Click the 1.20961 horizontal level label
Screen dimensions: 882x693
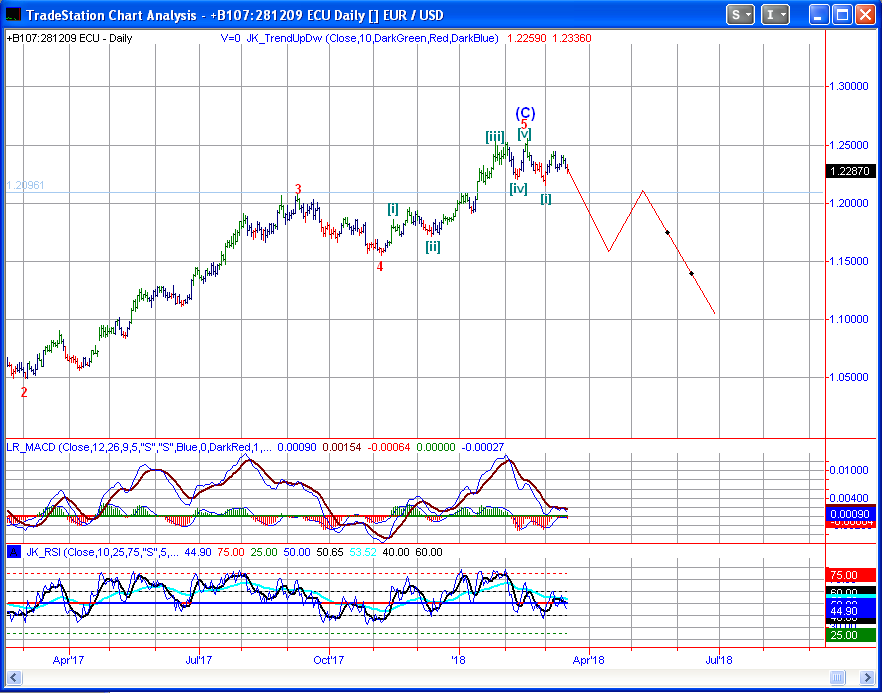point(25,185)
